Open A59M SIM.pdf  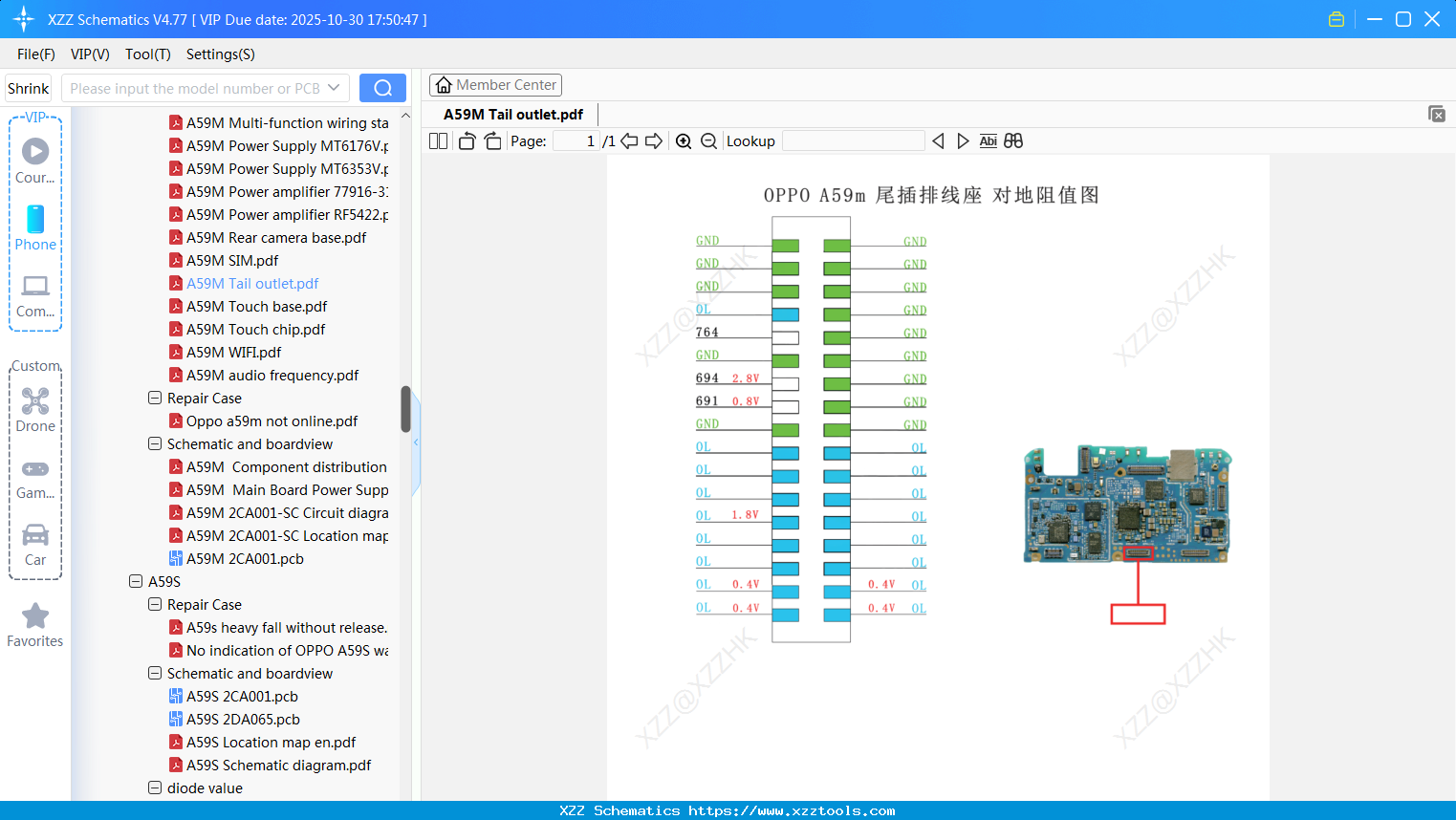224,261
